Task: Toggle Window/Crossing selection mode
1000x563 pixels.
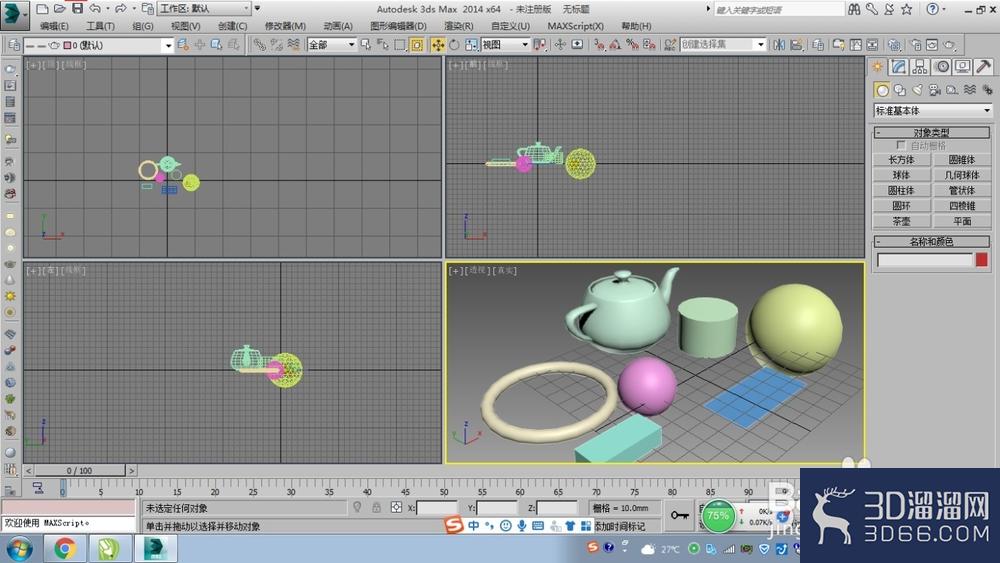Action: click(416, 45)
